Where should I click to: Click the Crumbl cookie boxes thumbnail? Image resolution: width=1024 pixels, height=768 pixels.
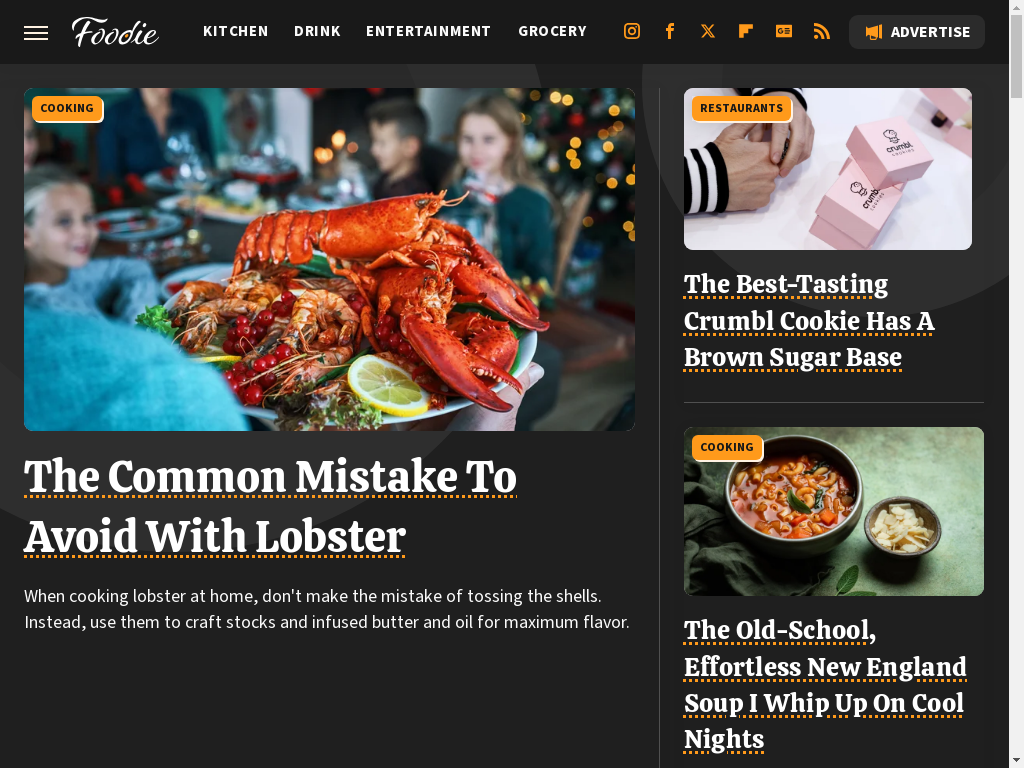827,169
